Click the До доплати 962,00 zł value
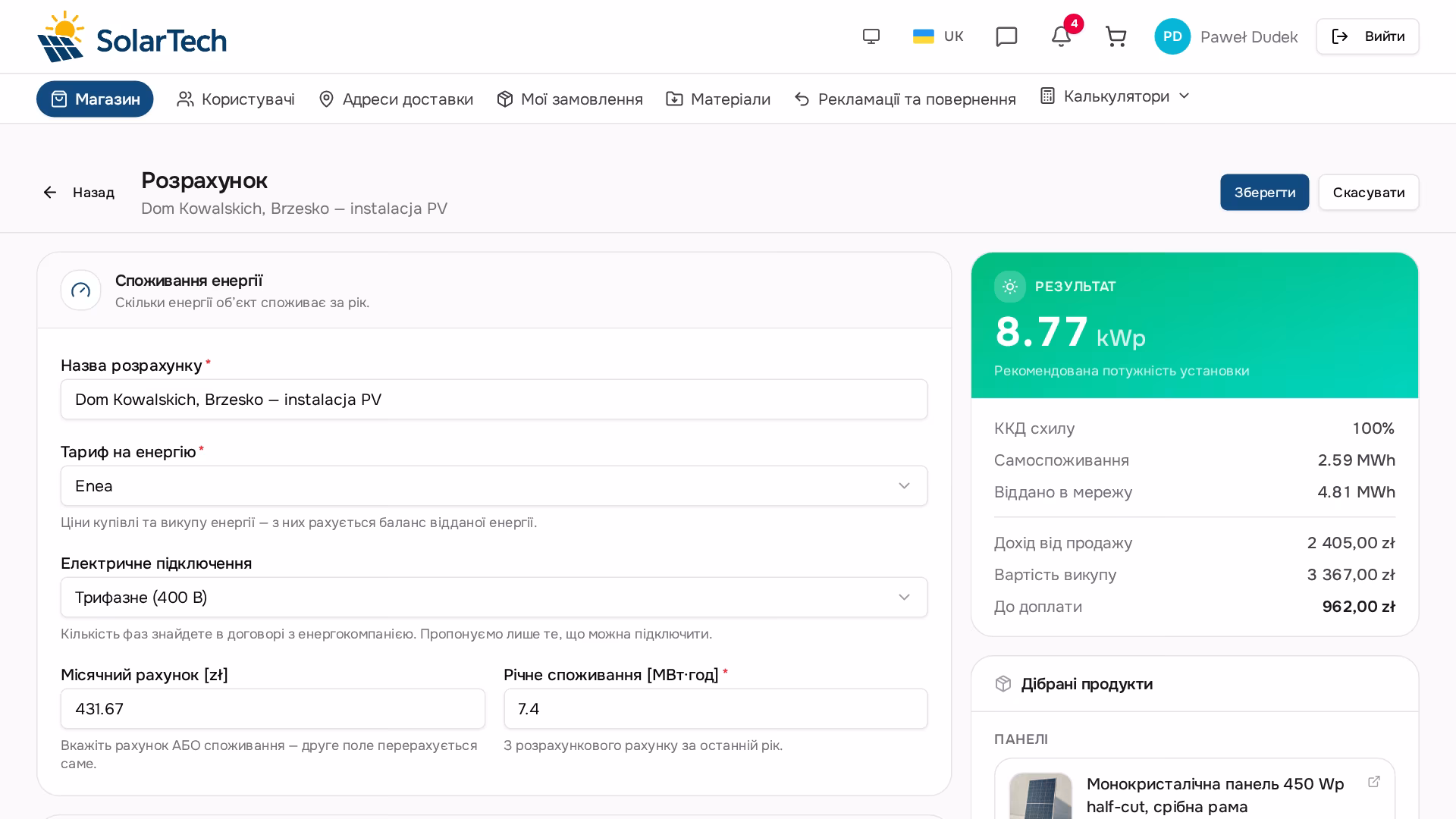 click(1358, 607)
